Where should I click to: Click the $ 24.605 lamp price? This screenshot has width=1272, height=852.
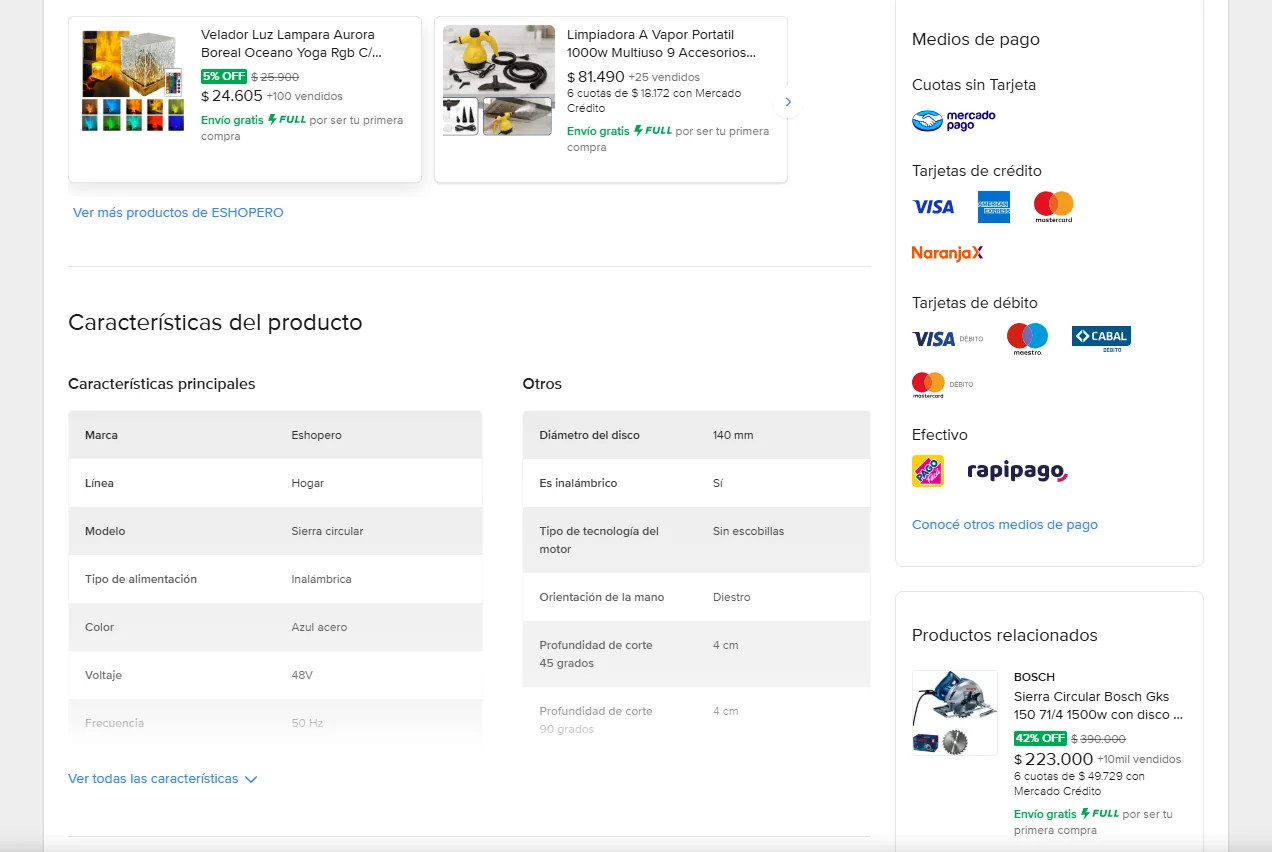click(x=232, y=96)
